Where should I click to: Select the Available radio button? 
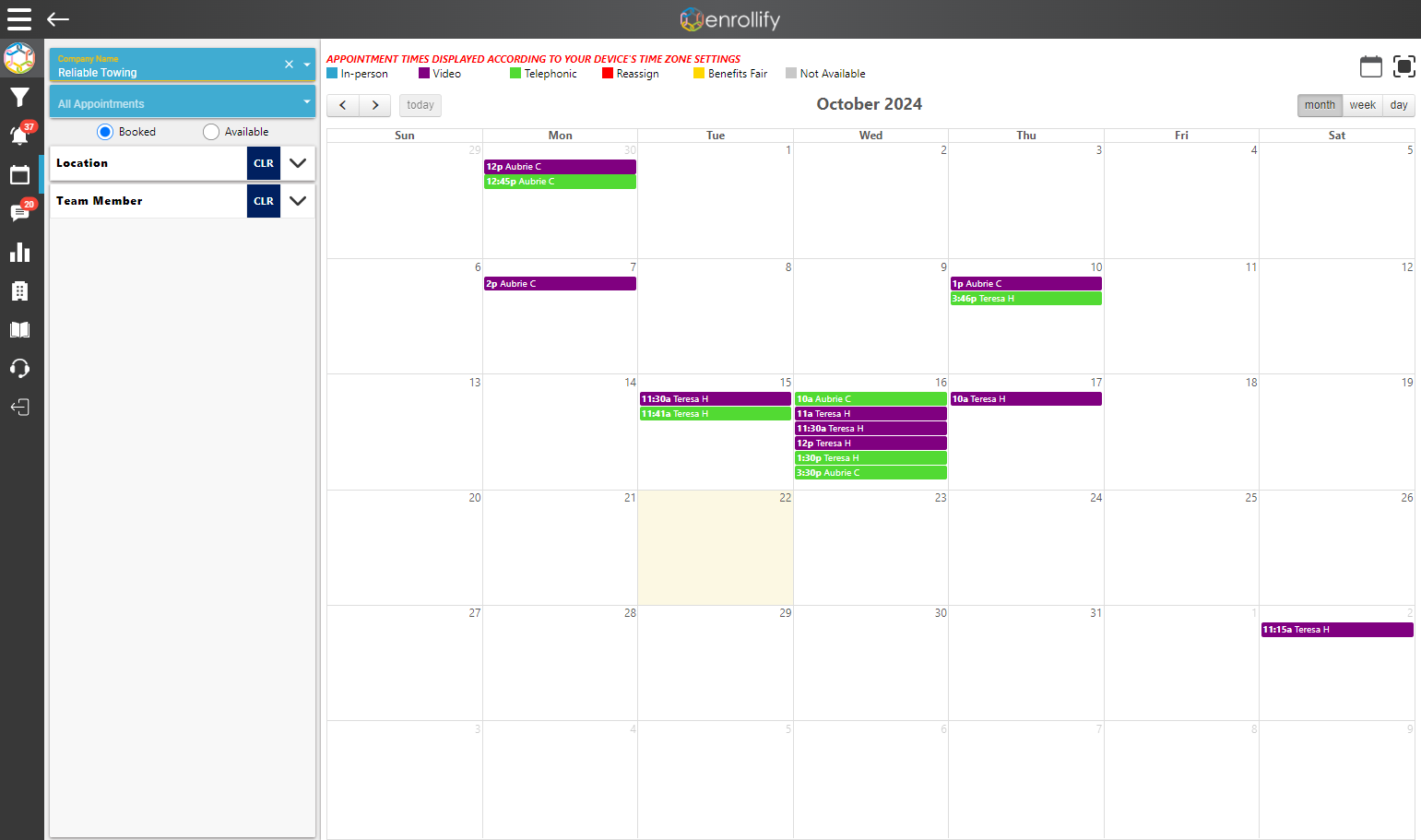tap(211, 132)
